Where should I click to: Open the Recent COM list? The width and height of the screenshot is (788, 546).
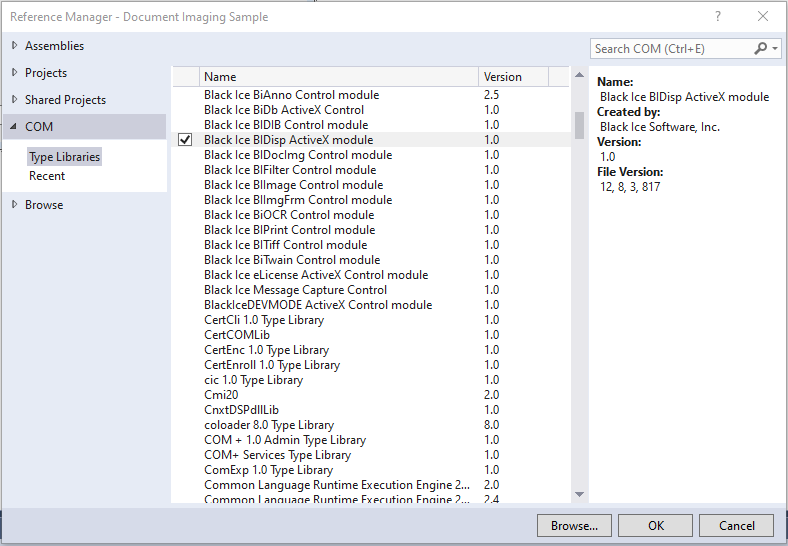coord(47,176)
